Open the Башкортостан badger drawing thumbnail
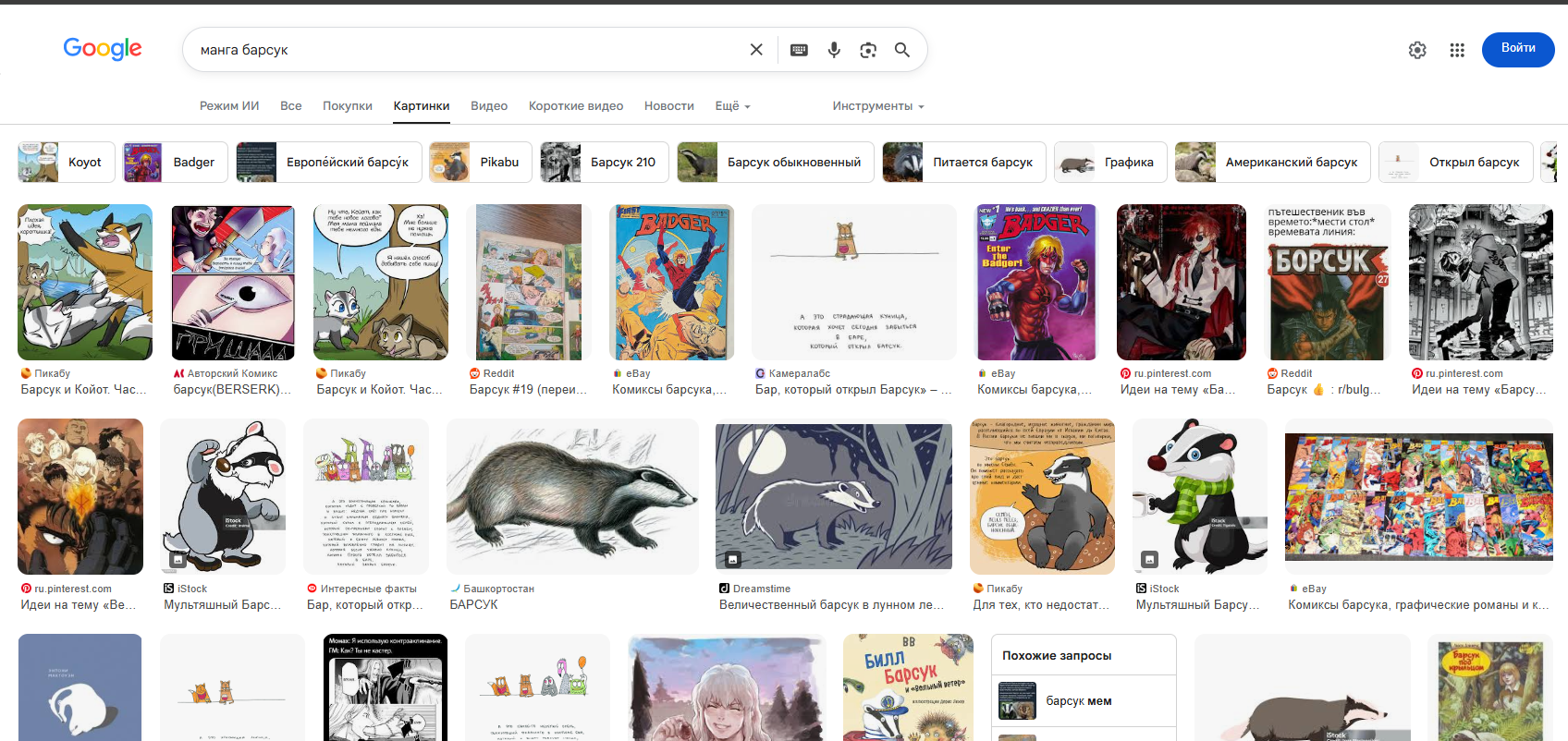 572,496
